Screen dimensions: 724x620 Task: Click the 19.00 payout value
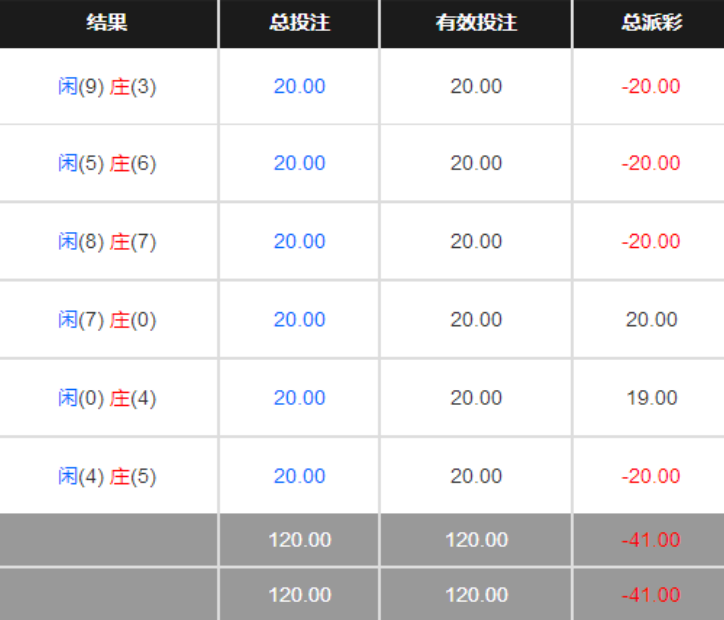pos(652,397)
